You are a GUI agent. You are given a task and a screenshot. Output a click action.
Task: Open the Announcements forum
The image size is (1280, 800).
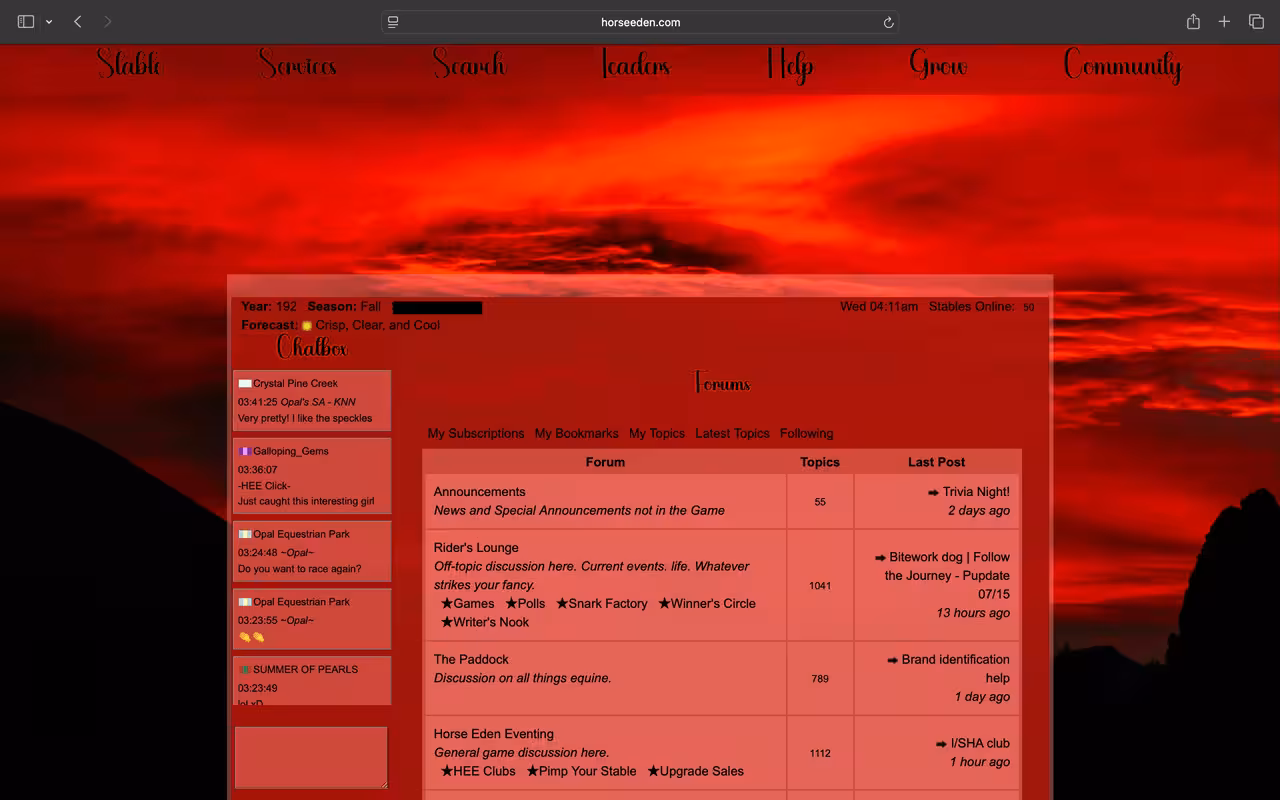[x=479, y=492]
